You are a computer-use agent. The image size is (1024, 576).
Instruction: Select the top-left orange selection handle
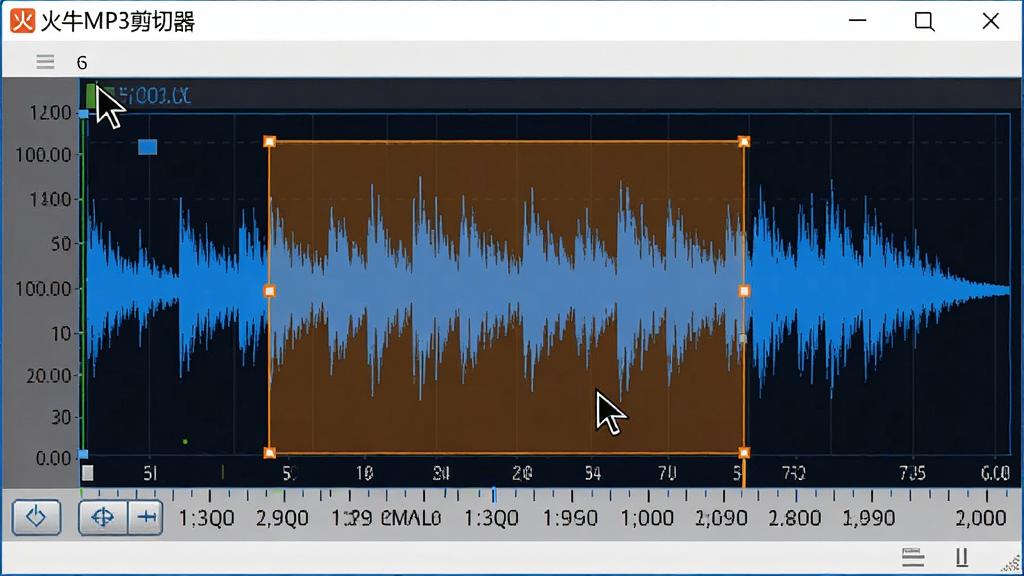coord(270,142)
